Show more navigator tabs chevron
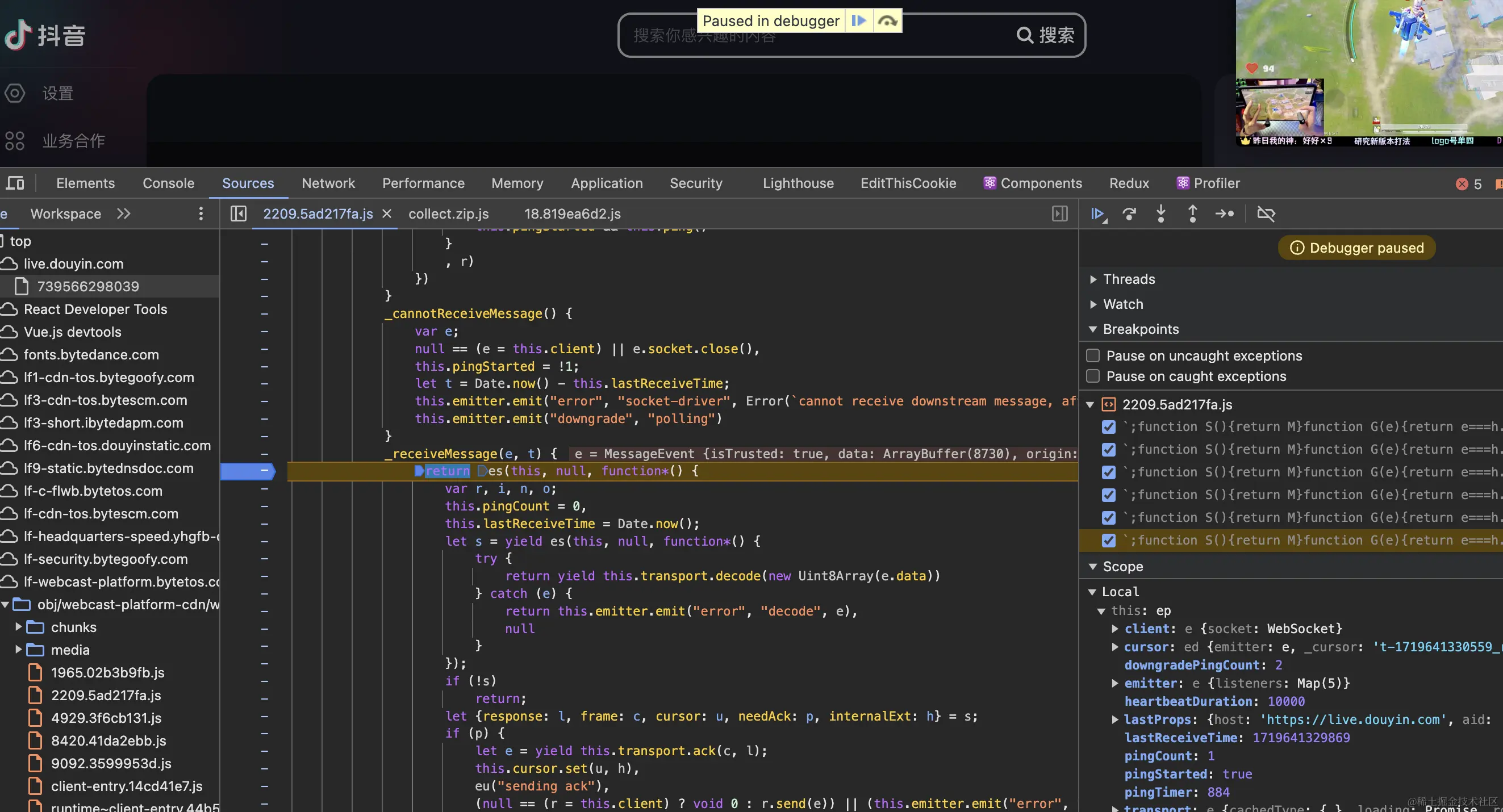This screenshot has width=1503, height=812. [123, 214]
